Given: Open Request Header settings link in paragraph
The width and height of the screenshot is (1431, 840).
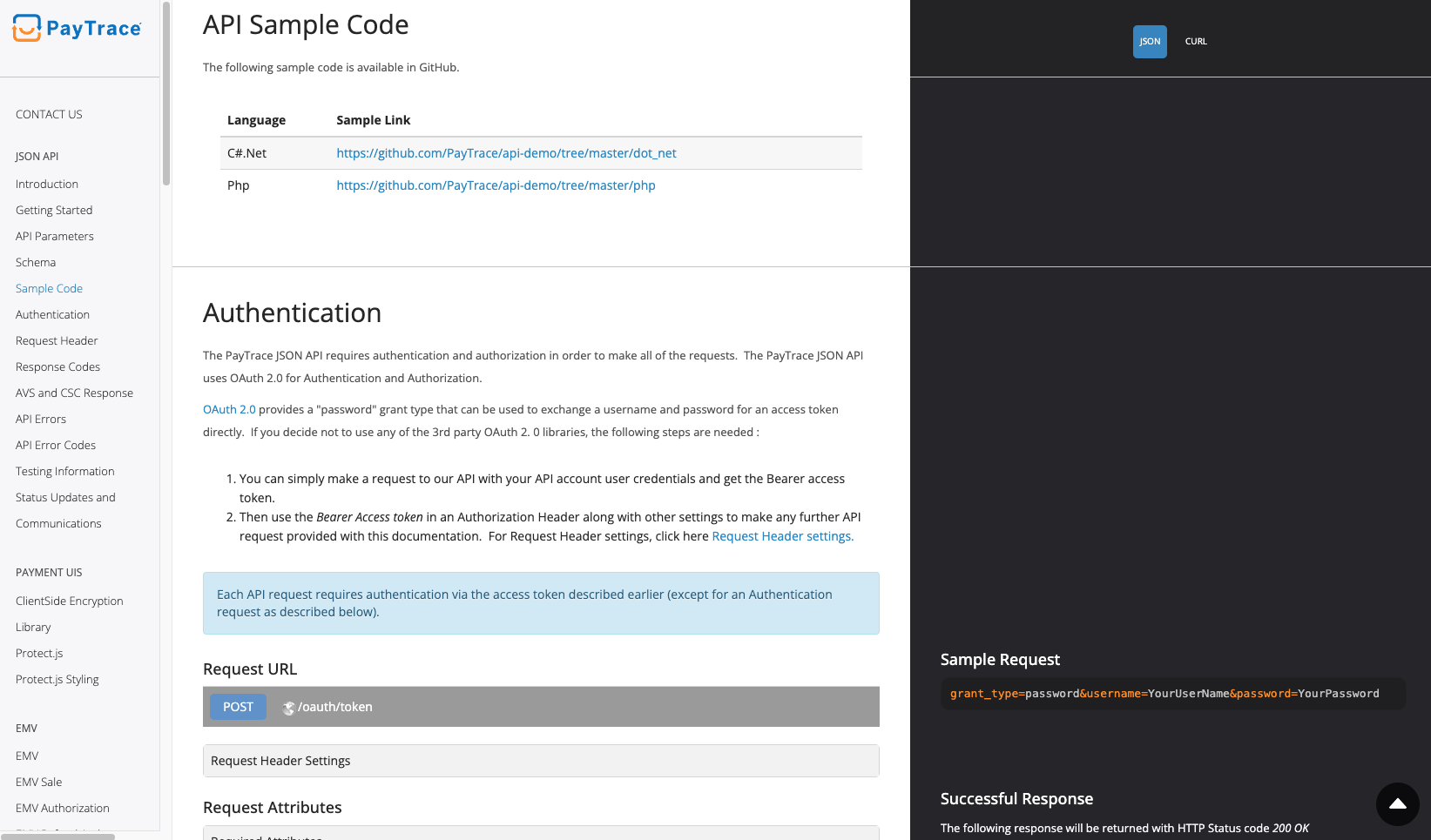Looking at the screenshot, I should (x=781, y=535).
